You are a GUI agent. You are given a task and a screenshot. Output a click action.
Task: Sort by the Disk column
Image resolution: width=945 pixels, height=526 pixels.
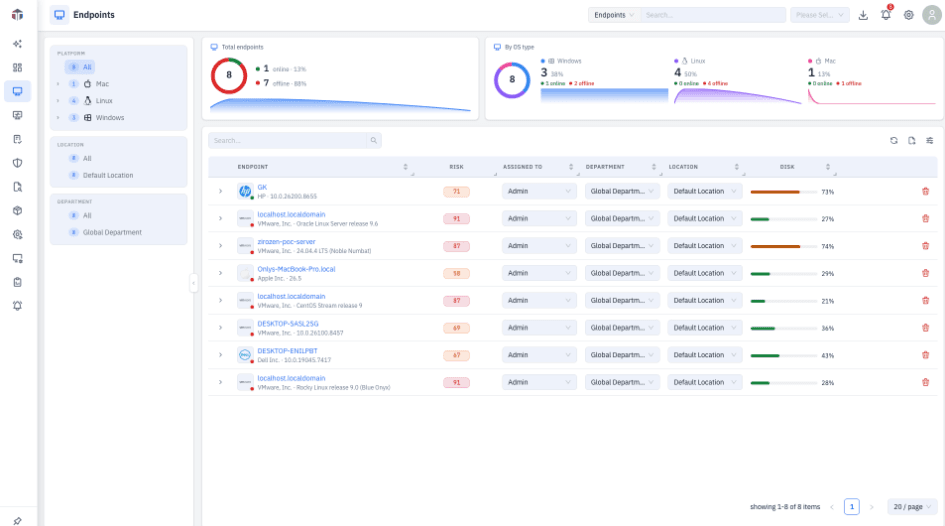click(827, 167)
